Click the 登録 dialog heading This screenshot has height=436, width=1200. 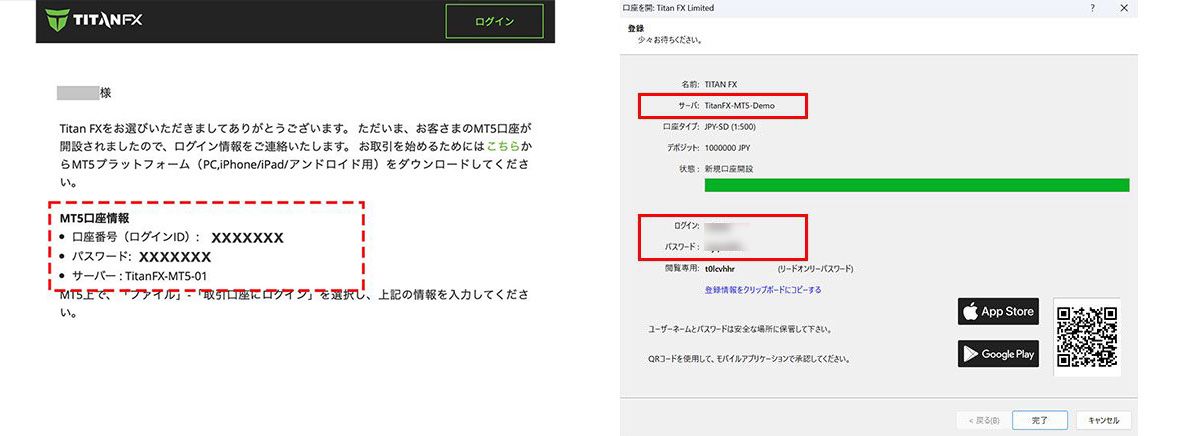636,28
